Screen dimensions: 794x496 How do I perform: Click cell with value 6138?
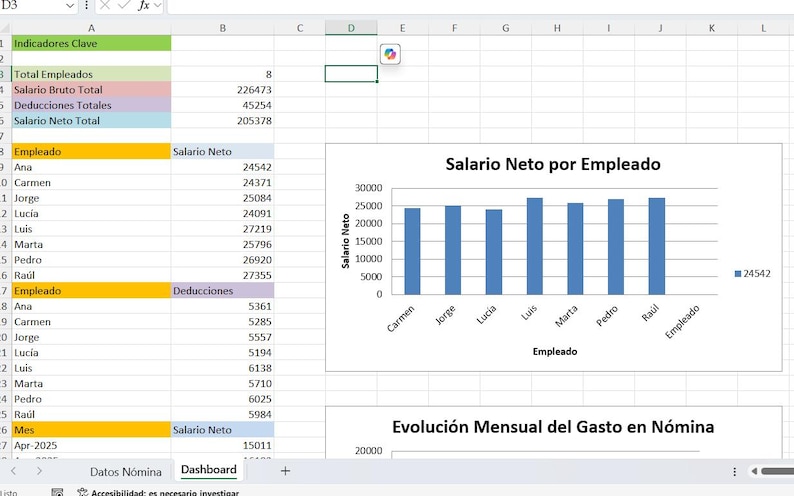[x=223, y=368]
